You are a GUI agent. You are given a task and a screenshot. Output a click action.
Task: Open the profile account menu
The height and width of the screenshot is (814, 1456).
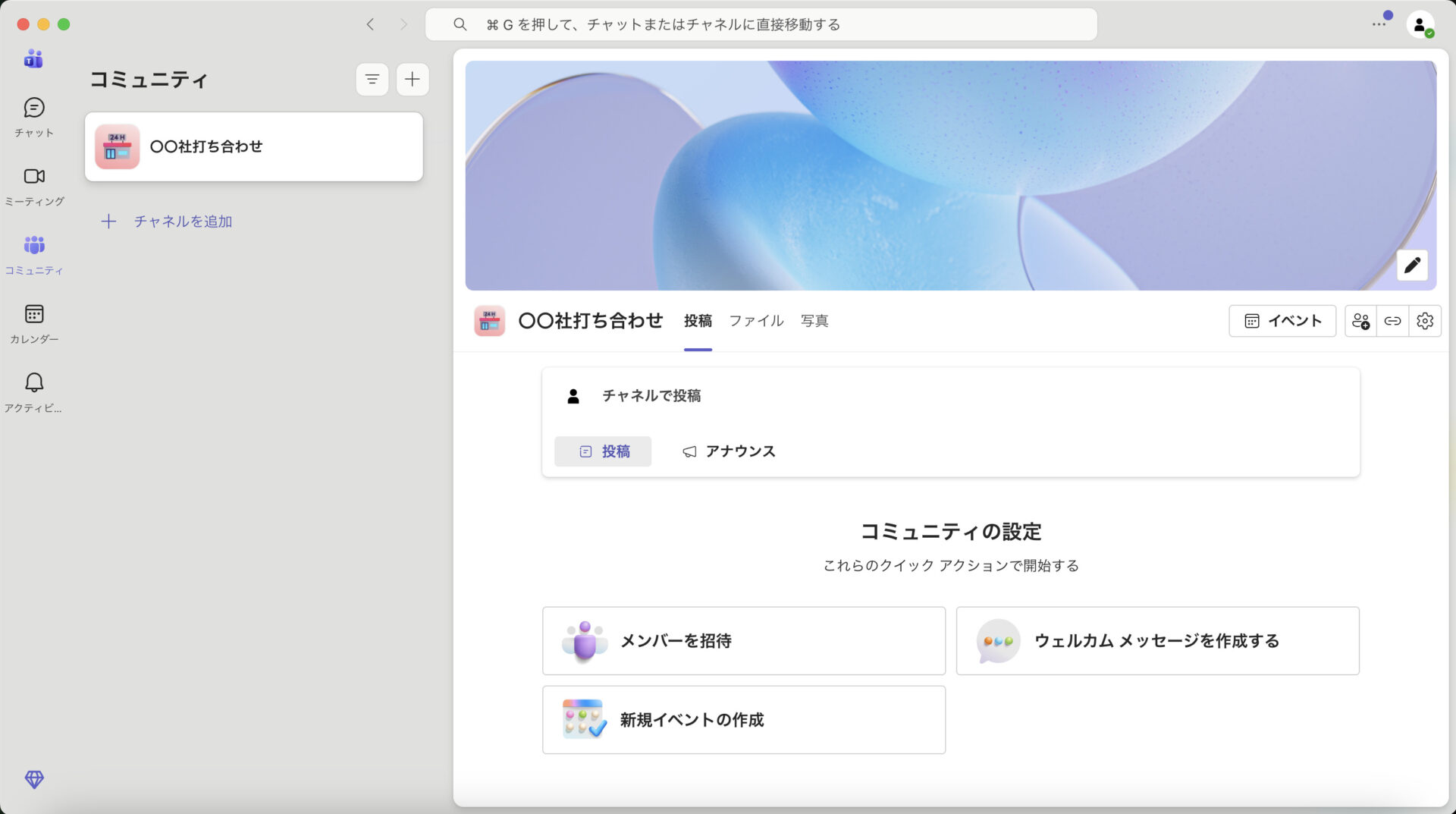[1421, 24]
